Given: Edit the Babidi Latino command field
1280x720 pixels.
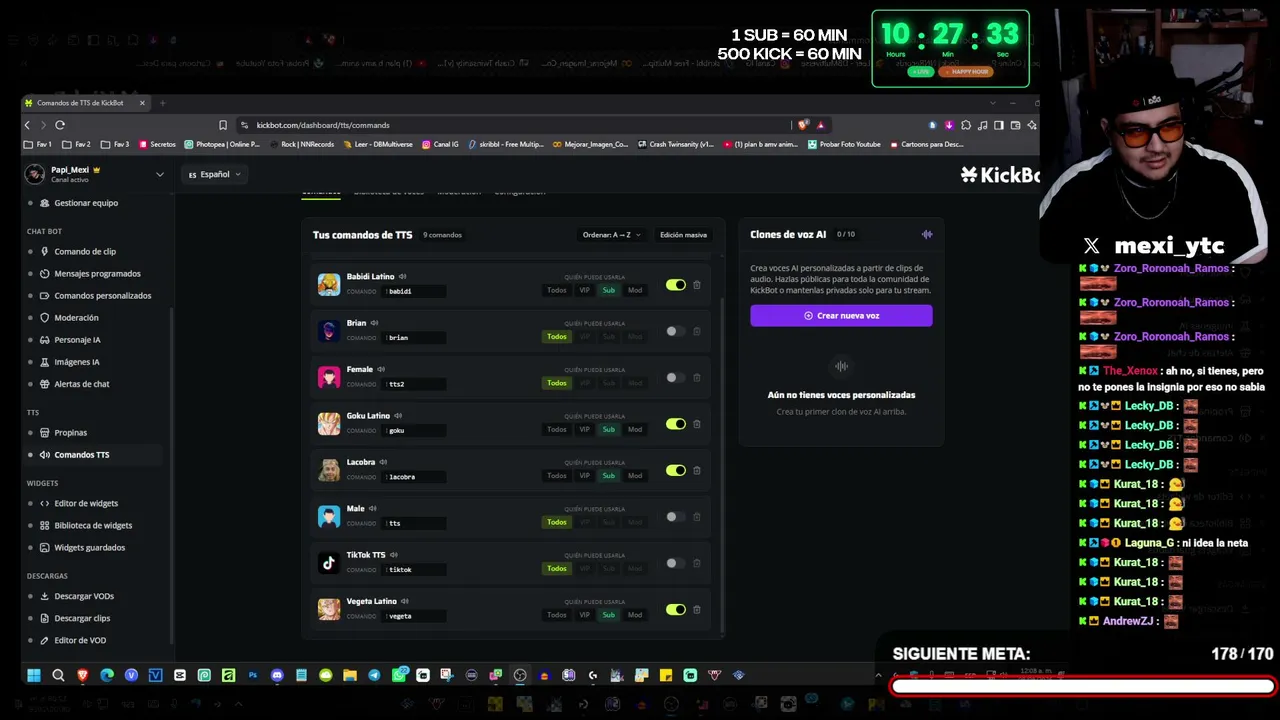Looking at the screenshot, I should (414, 291).
